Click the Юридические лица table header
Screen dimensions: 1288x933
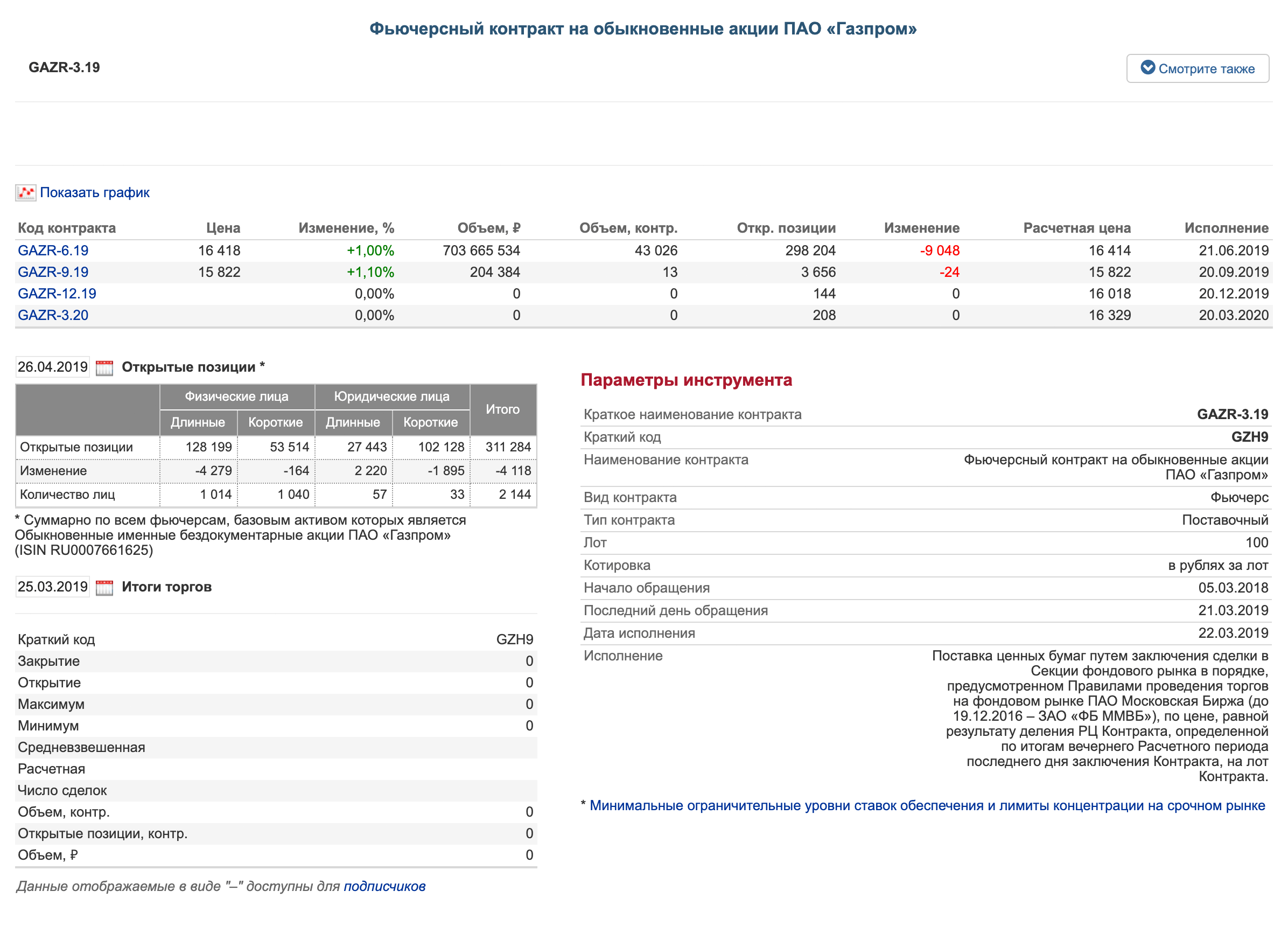tap(392, 396)
